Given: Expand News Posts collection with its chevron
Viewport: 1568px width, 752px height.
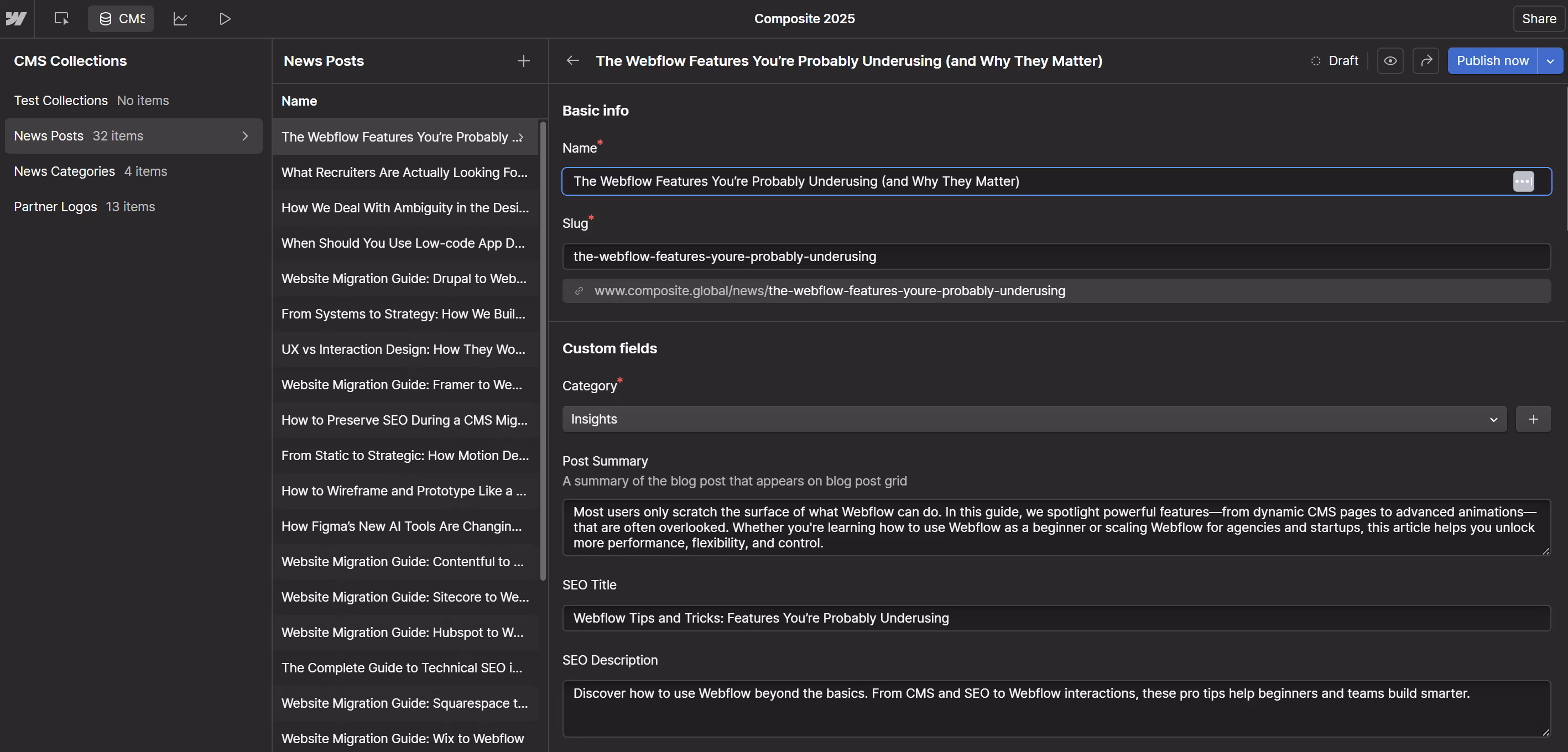Looking at the screenshot, I should [244, 135].
